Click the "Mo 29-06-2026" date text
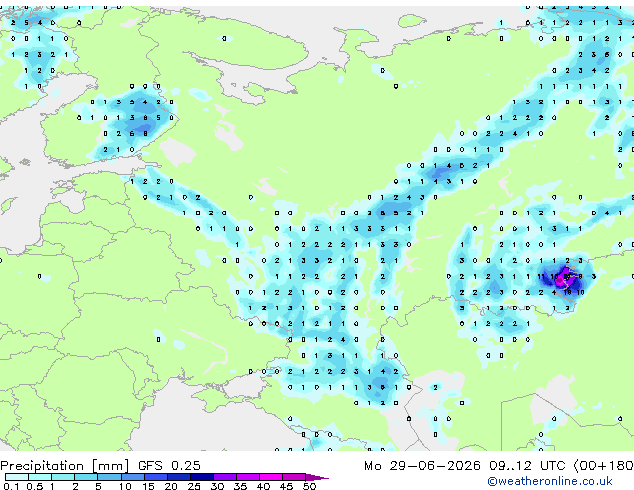Screen dimensions: 634x490 [422, 466]
